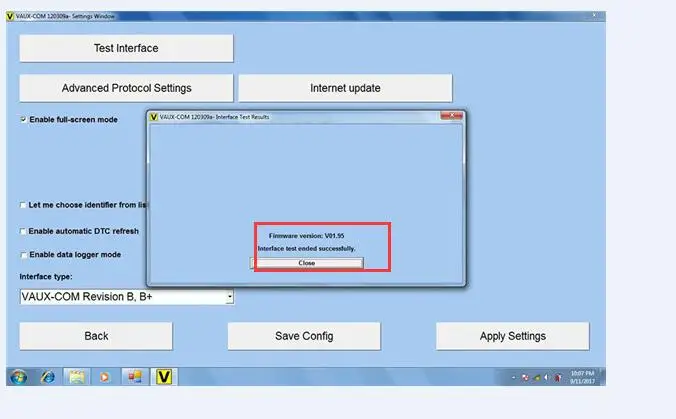The image size is (676, 419).
Task: Click the volume speaker tray icon
Action: (546, 378)
